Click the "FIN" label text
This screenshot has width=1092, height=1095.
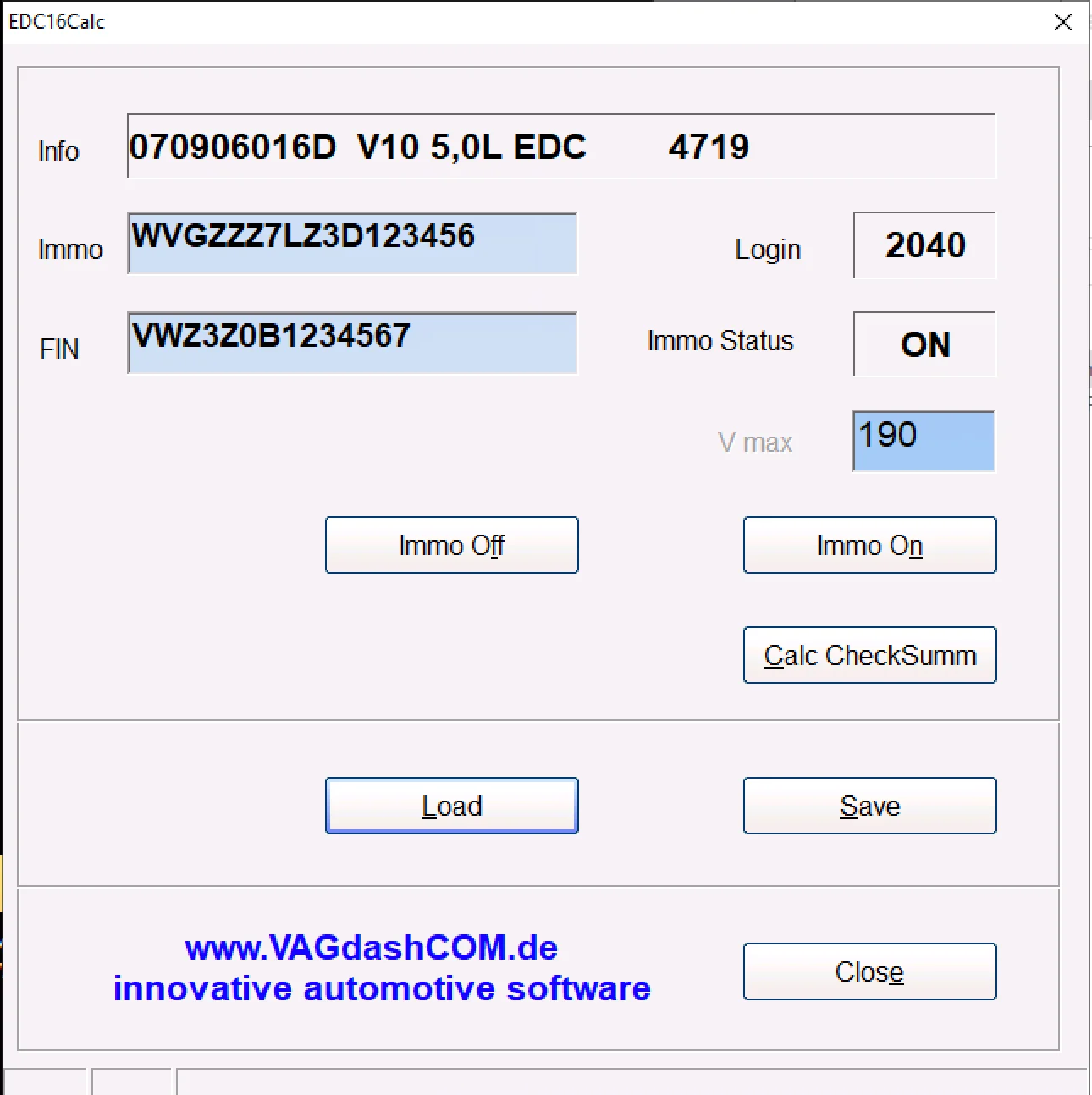coord(59,349)
